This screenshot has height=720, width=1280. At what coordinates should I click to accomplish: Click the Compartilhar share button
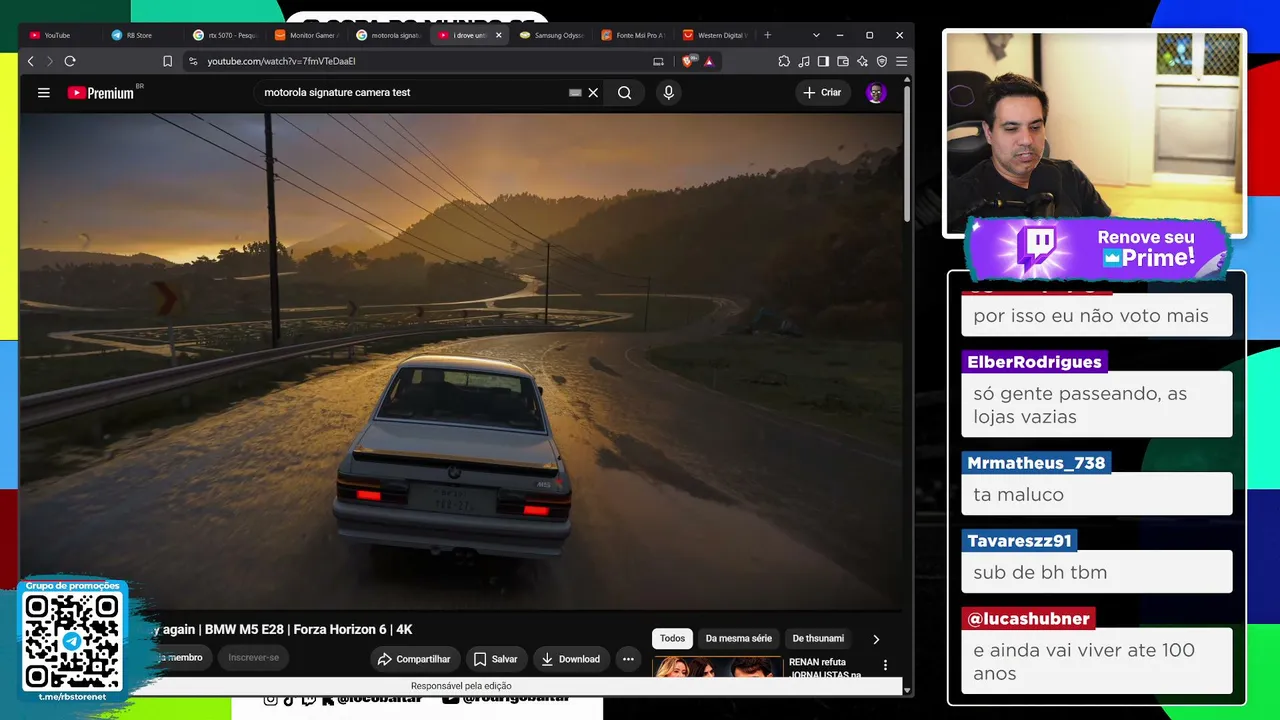coord(414,659)
